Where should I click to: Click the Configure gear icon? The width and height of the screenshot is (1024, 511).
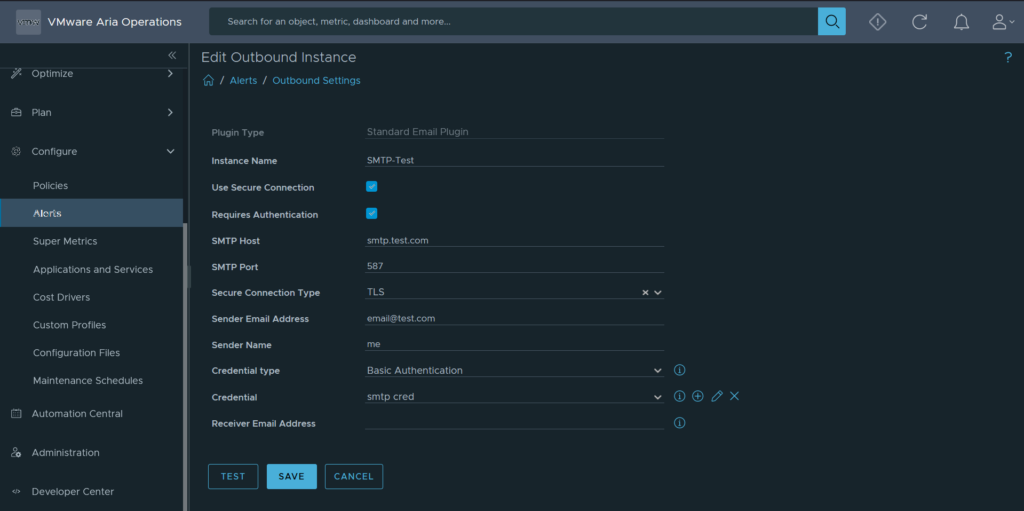16,152
